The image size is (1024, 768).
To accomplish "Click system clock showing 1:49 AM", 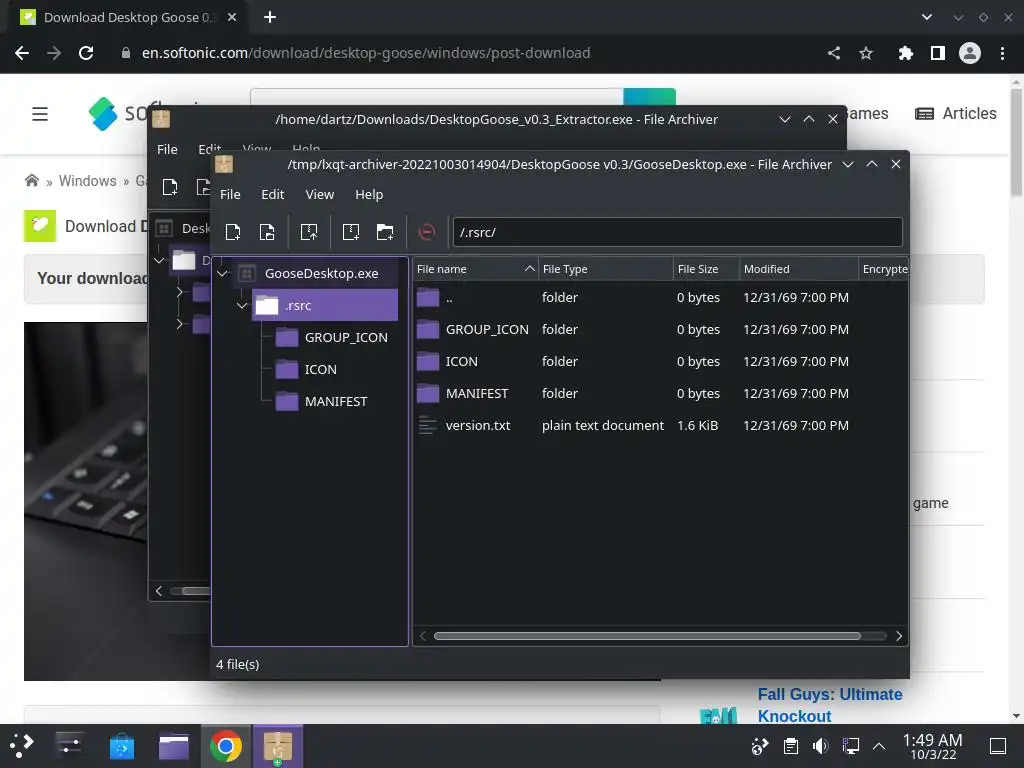I will tap(932, 746).
